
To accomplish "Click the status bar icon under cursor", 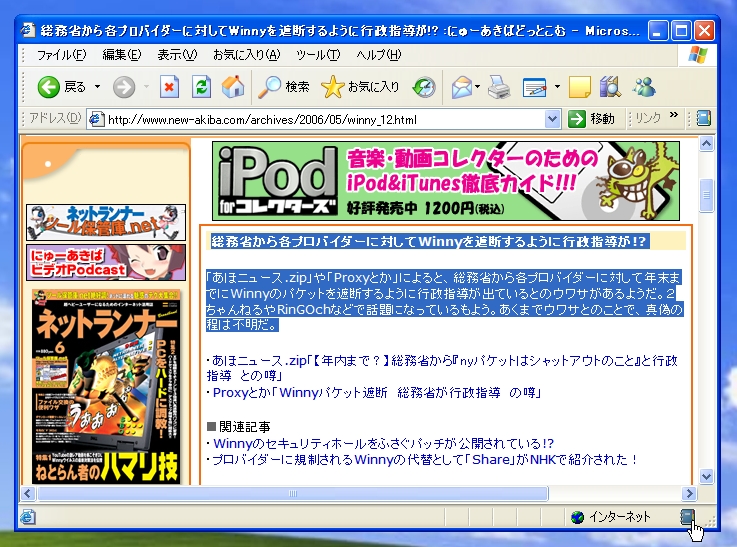I will click(687, 517).
